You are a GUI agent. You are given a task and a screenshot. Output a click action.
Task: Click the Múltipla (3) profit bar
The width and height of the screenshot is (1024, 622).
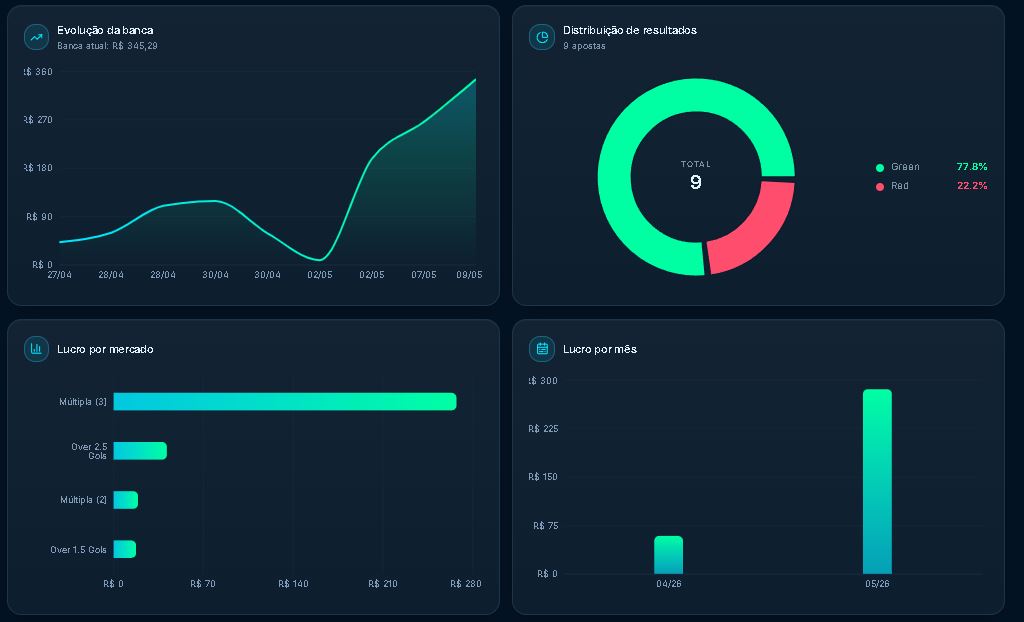(x=285, y=402)
